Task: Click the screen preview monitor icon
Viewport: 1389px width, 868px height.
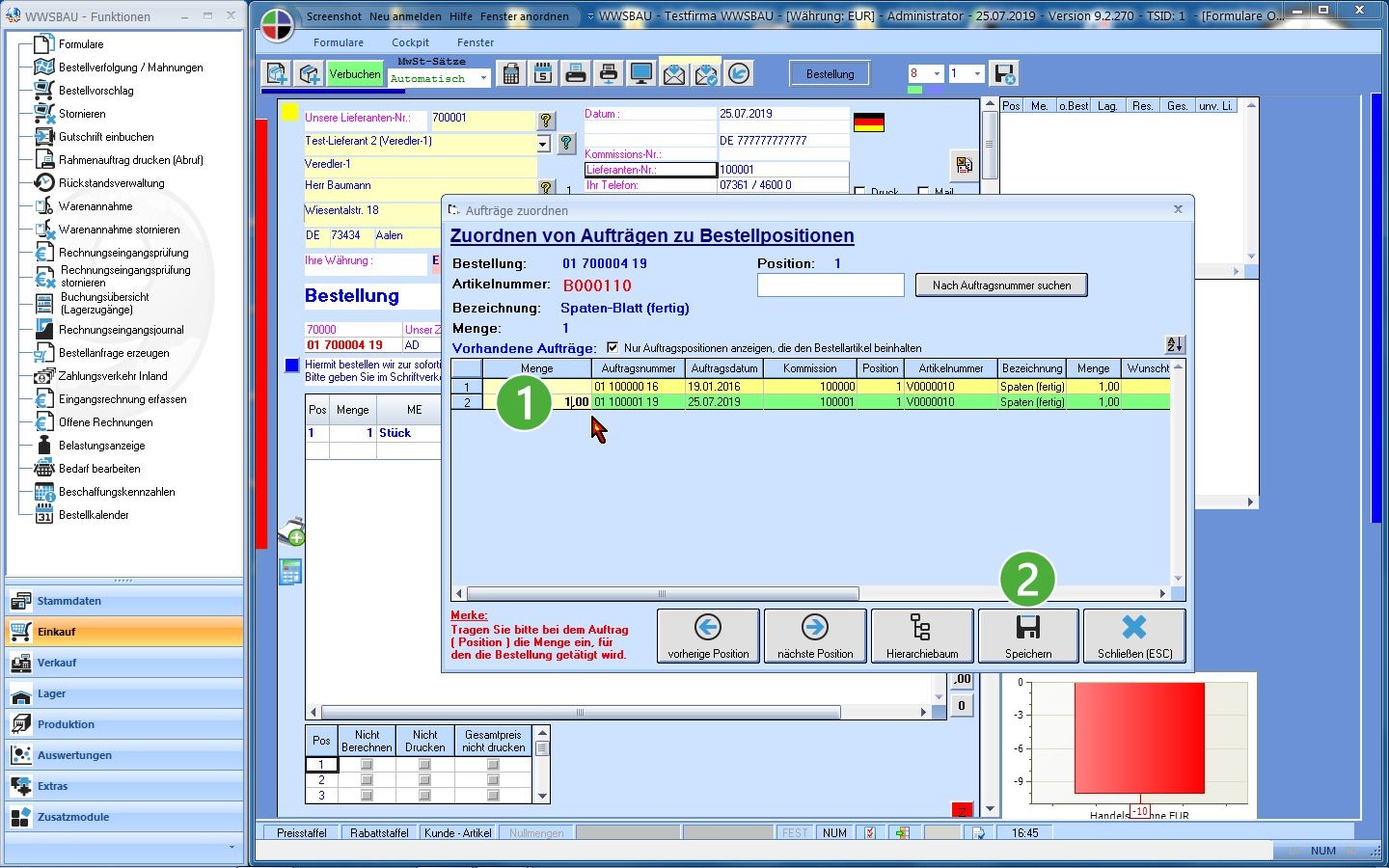Action: coord(641,73)
